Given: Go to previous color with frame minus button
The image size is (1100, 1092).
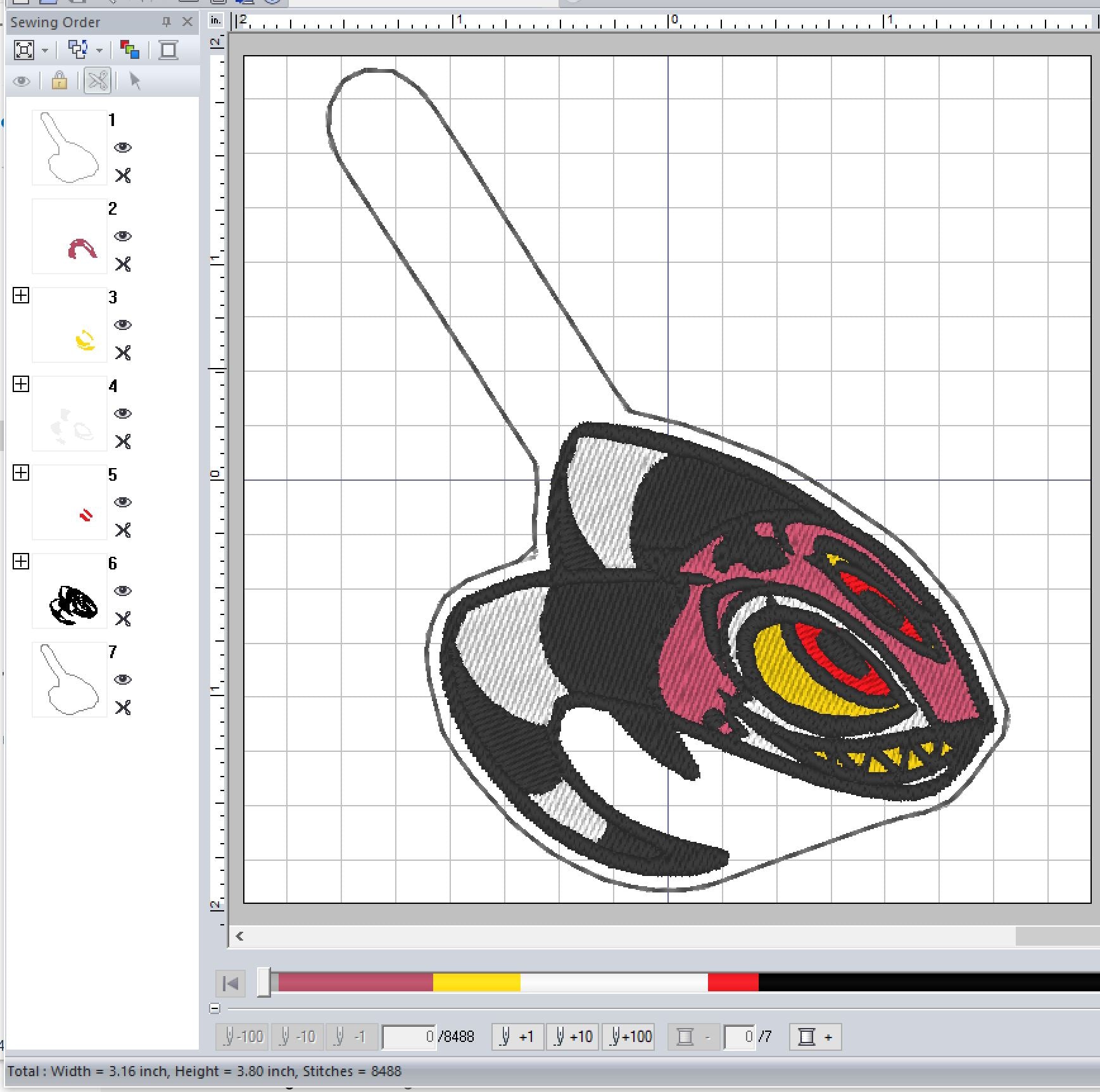Looking at the screenshot, I should [x=693, y=1037].
